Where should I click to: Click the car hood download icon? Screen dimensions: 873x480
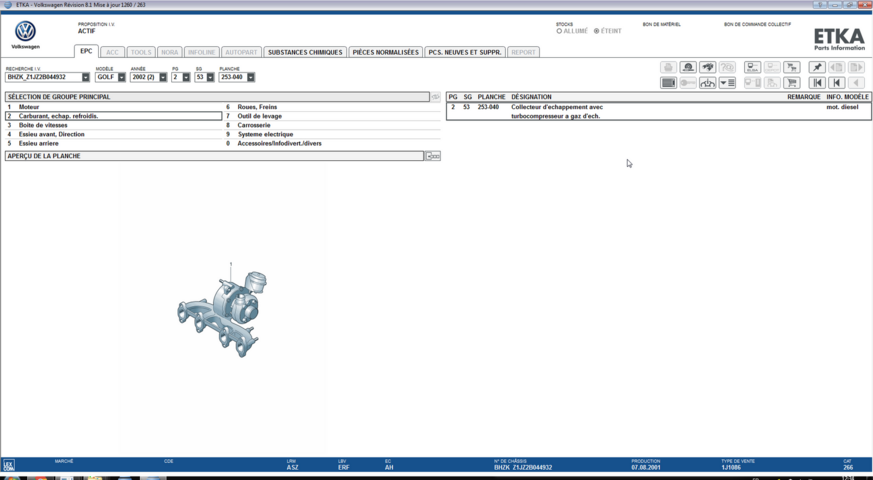[x=707, y=83]
